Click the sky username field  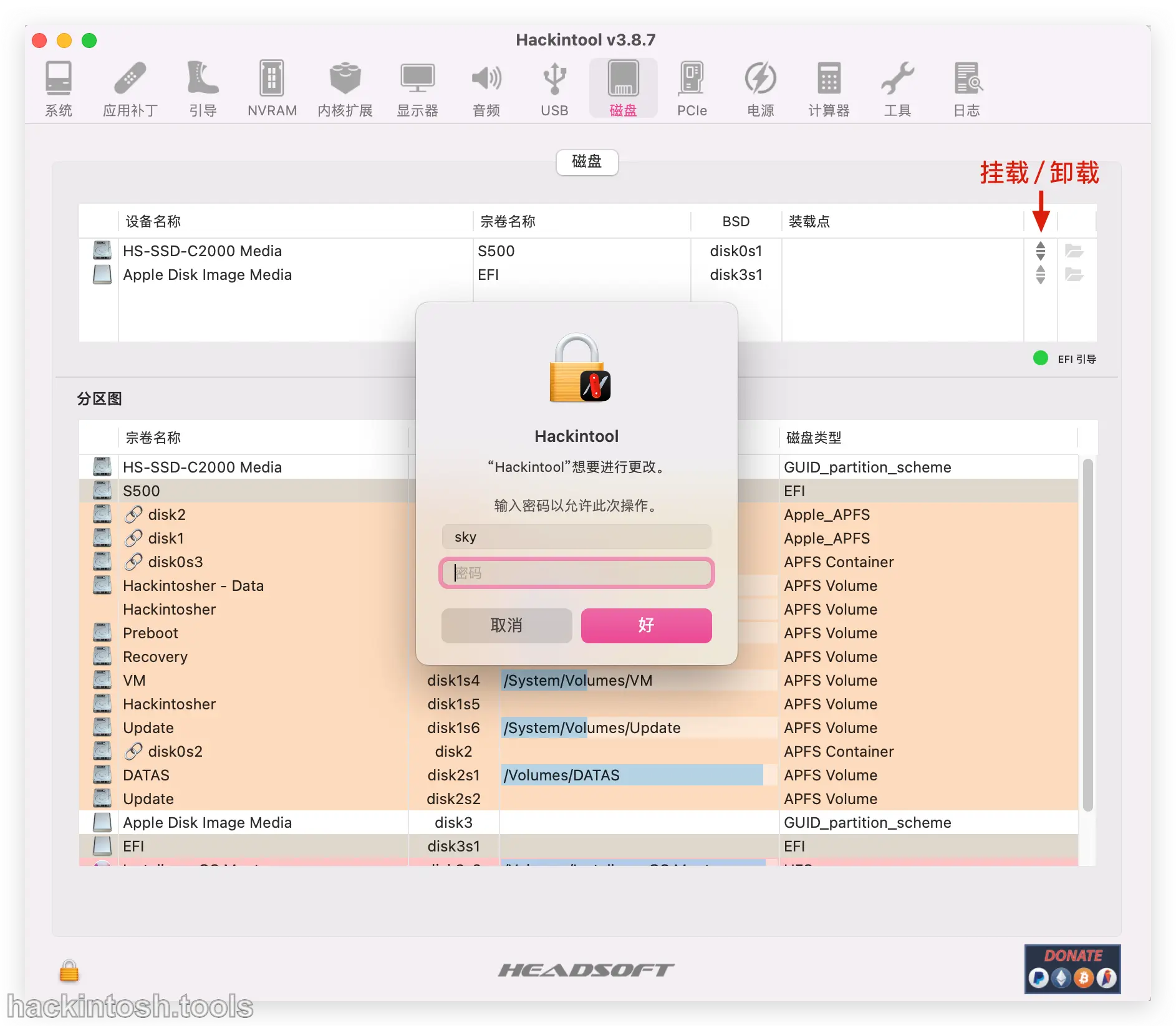coord(576,537)
